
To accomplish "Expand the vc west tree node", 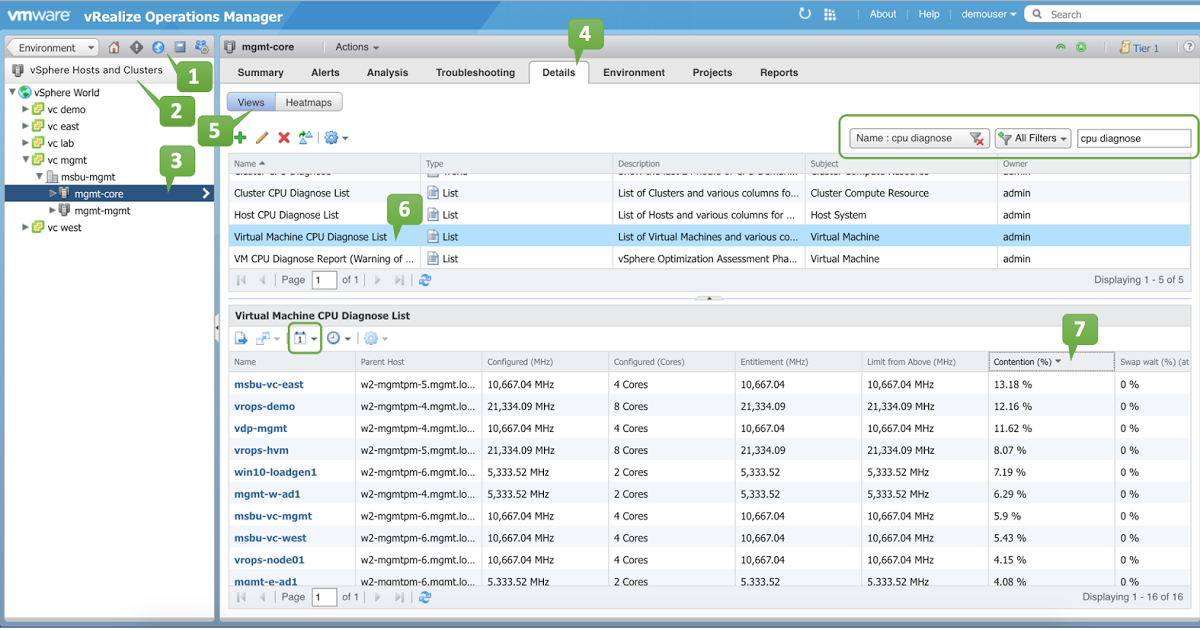I will pyautogui.click(x=27, y=228).
